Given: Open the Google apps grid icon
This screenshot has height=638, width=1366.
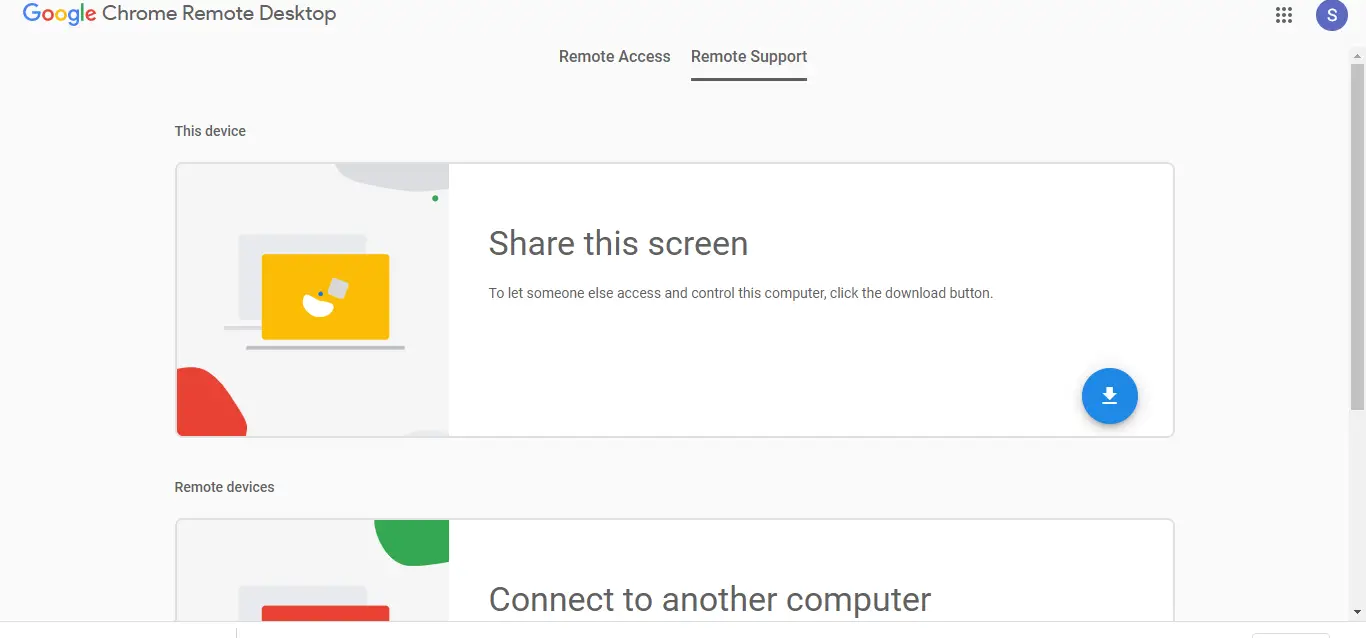Looking at the screenshot, I should point(1284,15).
